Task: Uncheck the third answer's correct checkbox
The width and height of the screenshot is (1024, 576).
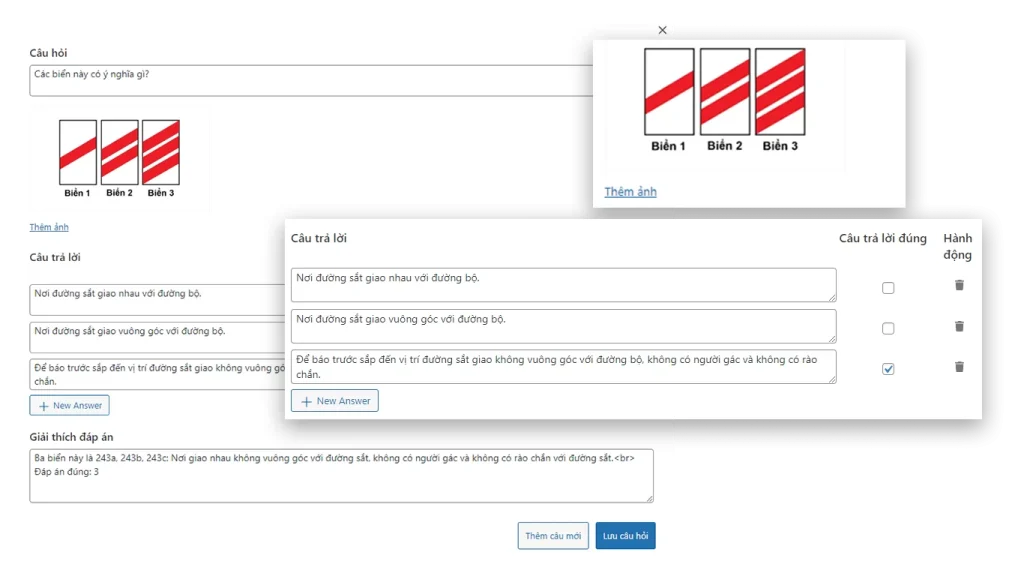Action: pyautogui.click(x=888, y=369)
